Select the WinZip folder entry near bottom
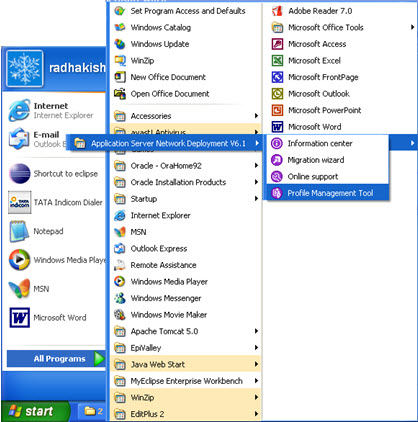The height and width of the screenshot is (422, 418). click(x=185, y=397)
